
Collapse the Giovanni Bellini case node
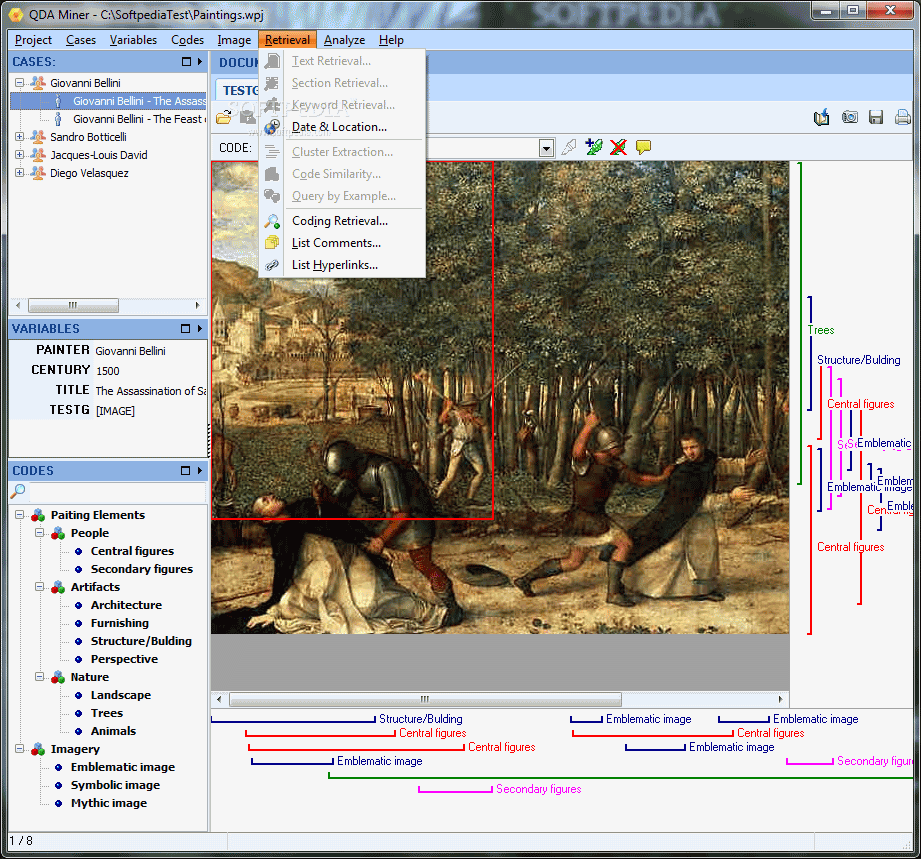[x=19, y=83]
